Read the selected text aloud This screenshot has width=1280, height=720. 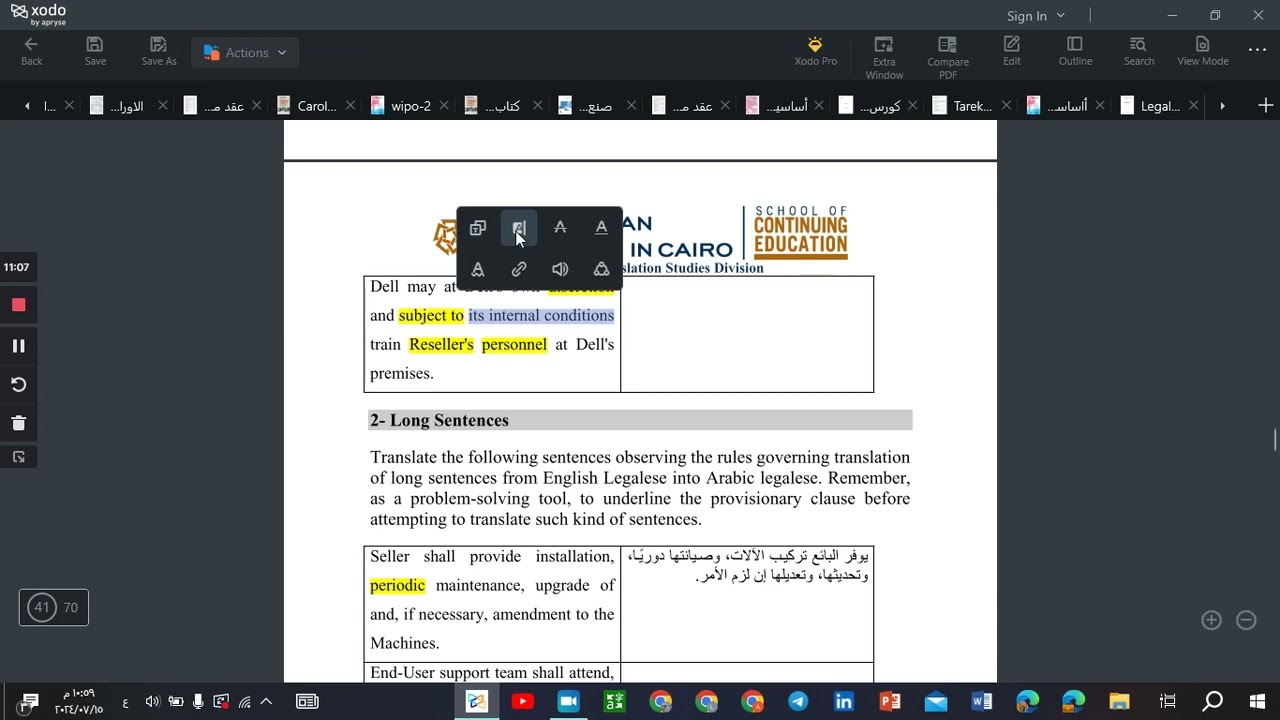[560, 269]
